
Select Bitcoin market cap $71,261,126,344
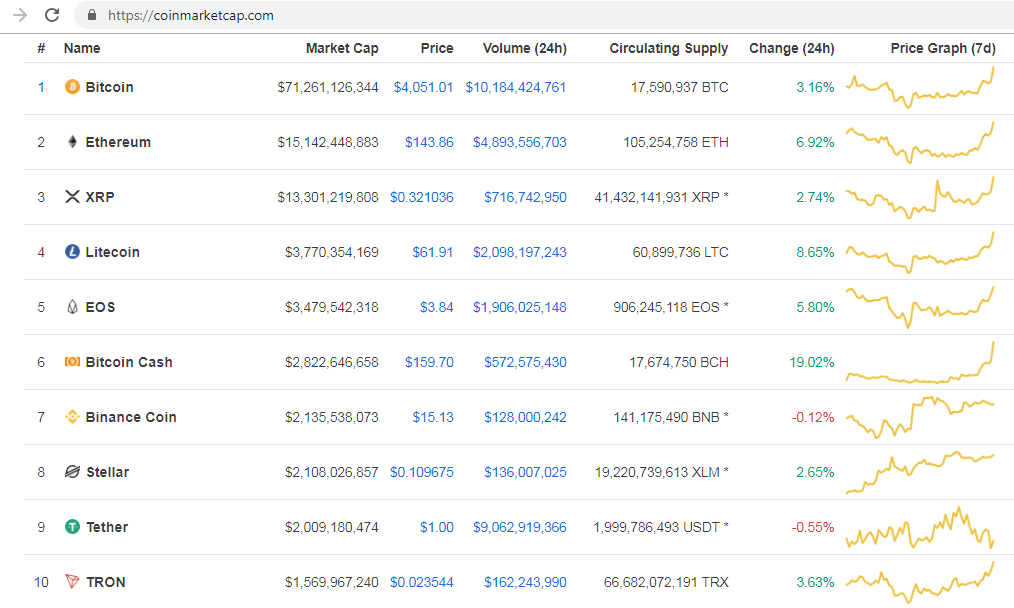pos(328,87)
